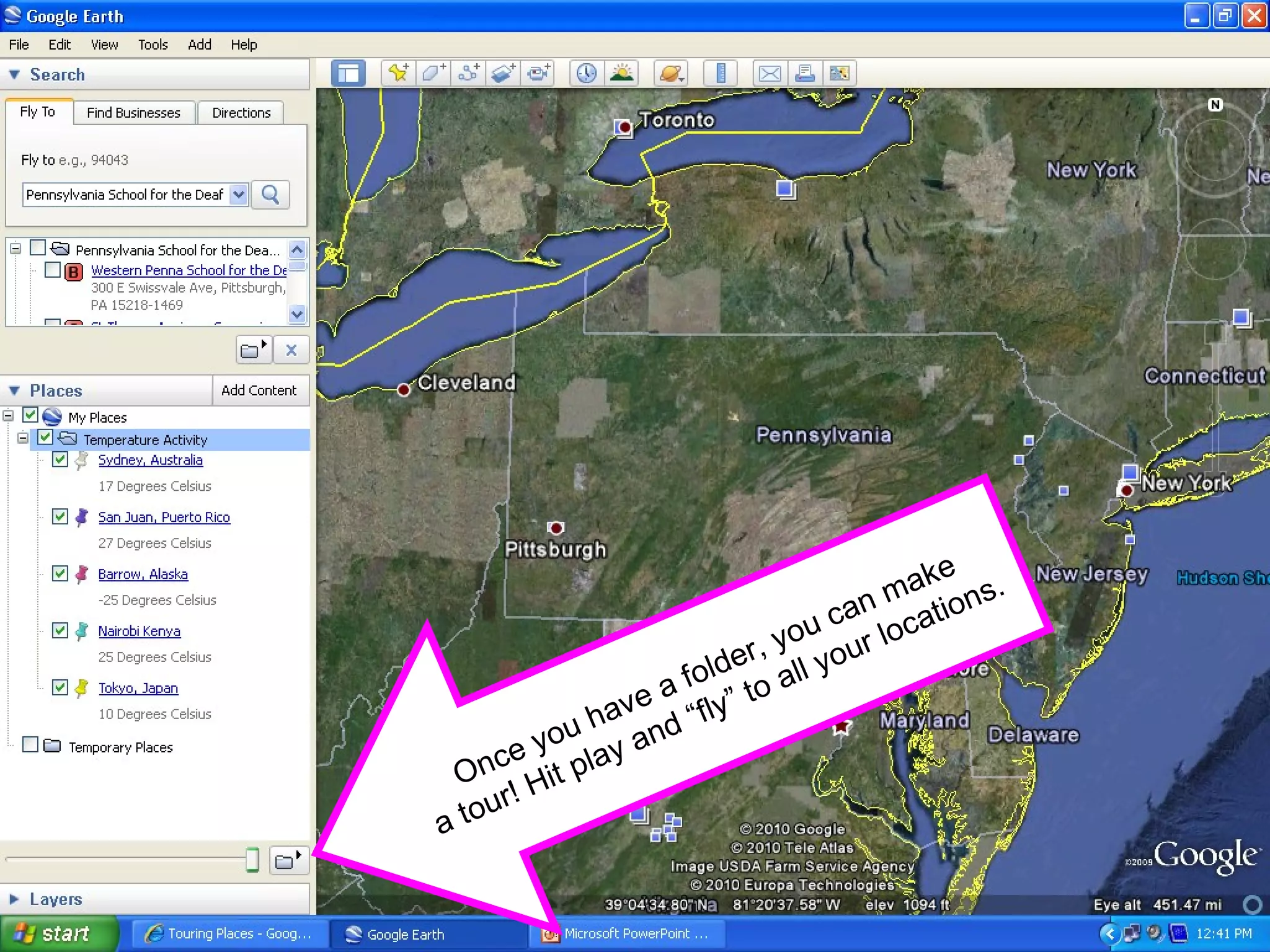View in Google Maps icon
The width and height of the screenshot is (1270, 952).
coord(839,73)
